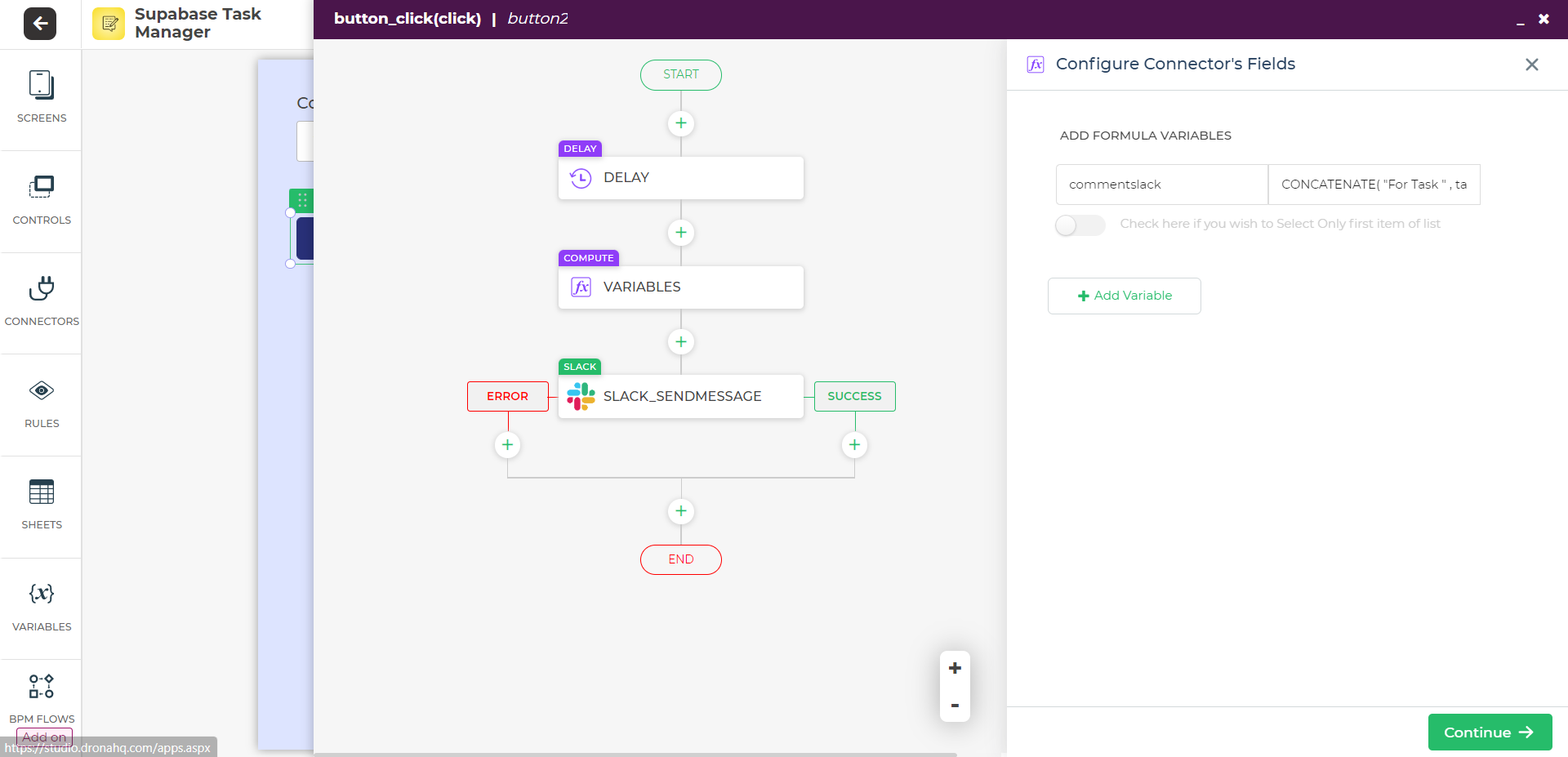This screenshot has width=1568, height=757.
Task: Open the Sheets panel
Action: point(42,505)
